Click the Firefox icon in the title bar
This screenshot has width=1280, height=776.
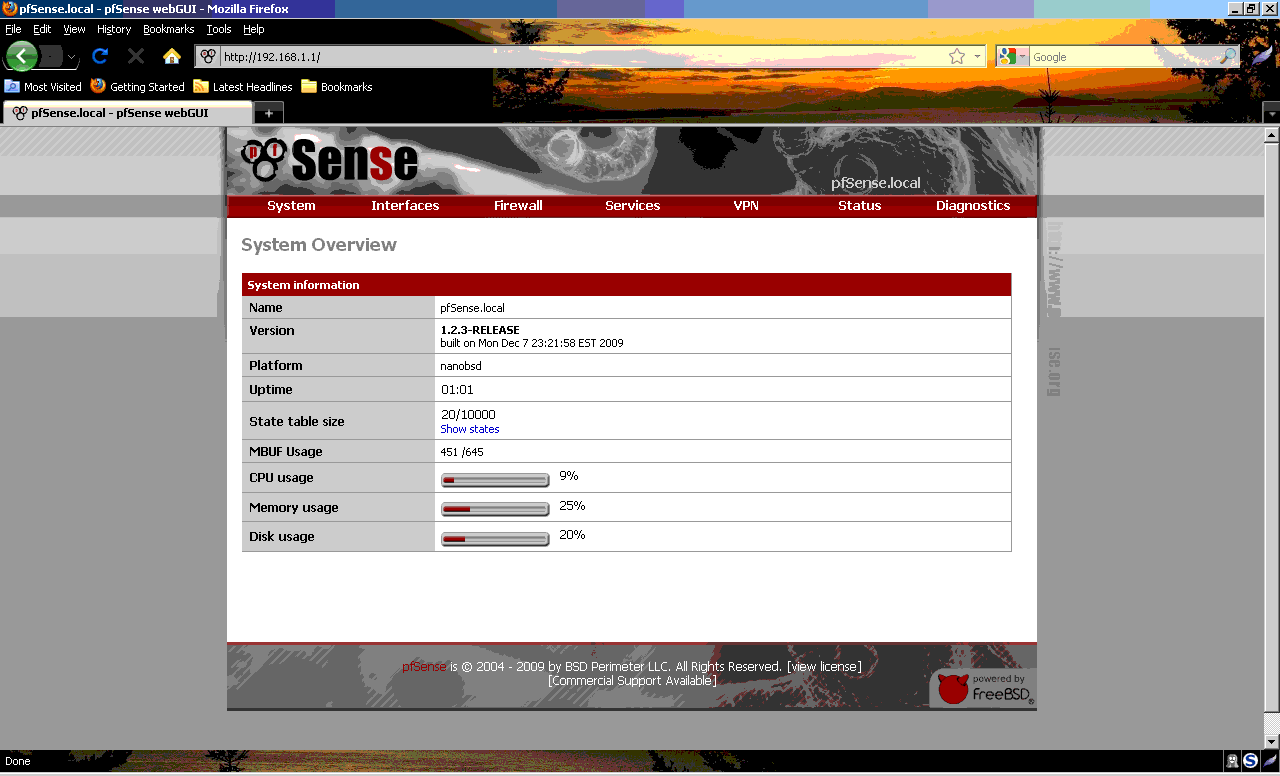pos(9,8)
